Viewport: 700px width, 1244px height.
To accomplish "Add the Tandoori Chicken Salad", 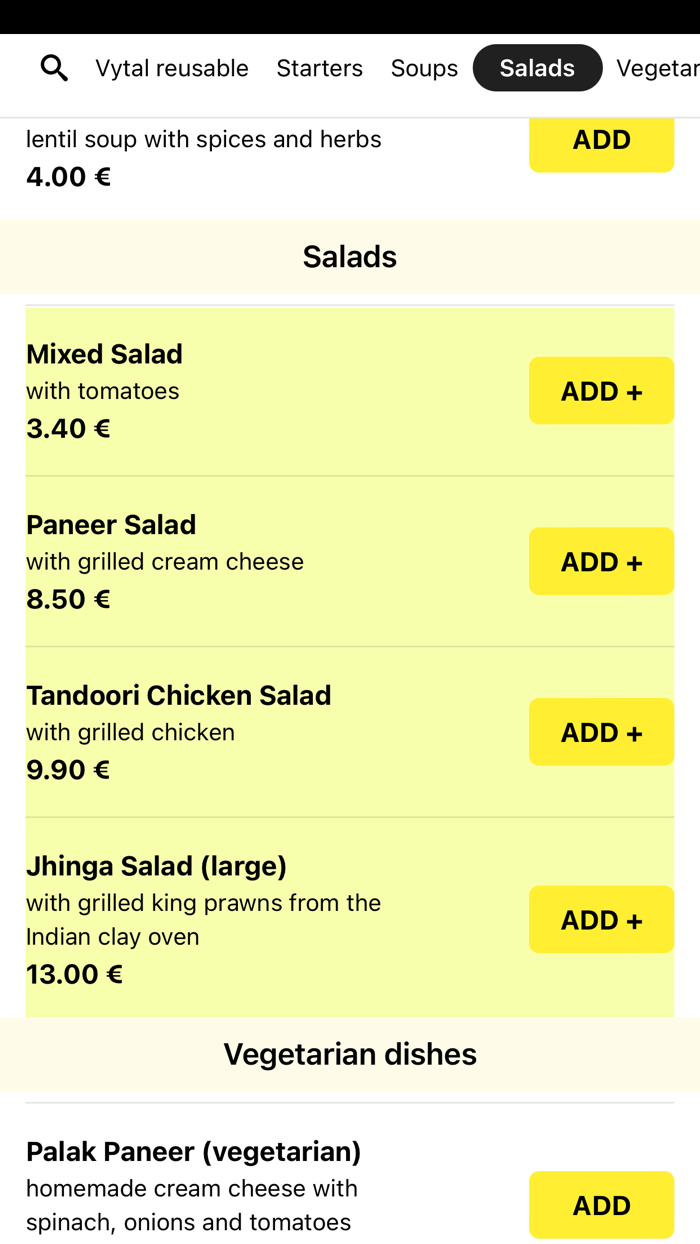I will coord(601,732).
